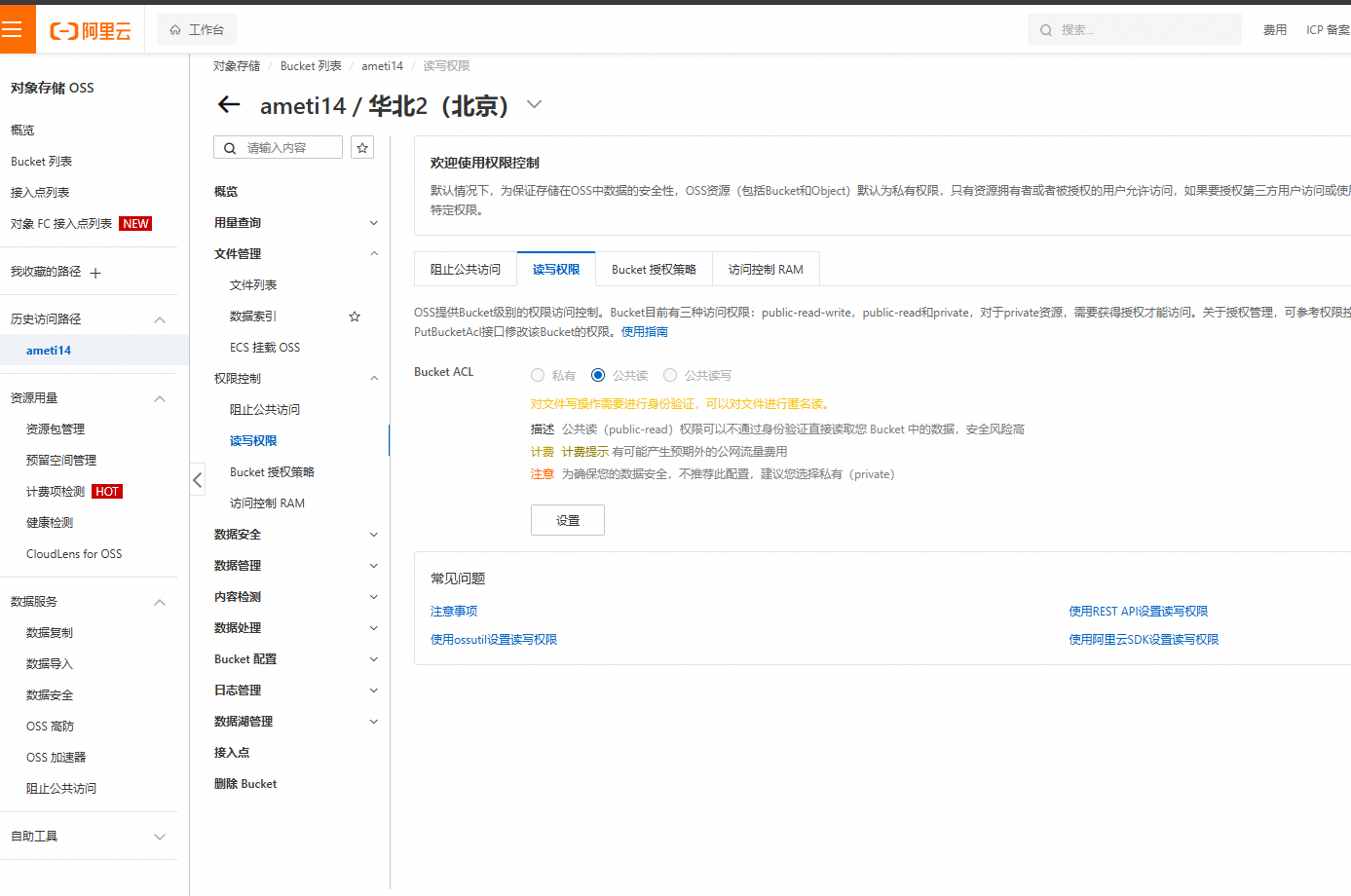Click the Aliyun (阿里云) logo
1351x896 pixels.
(93, 28)
